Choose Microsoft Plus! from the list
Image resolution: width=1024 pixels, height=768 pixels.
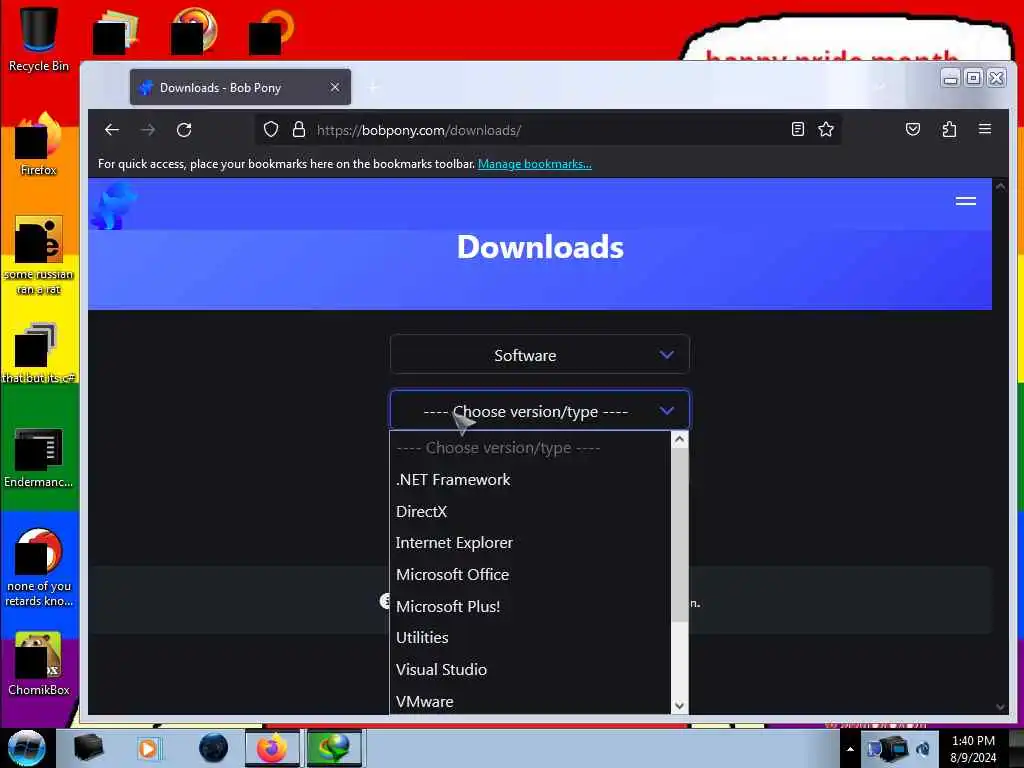530,606
